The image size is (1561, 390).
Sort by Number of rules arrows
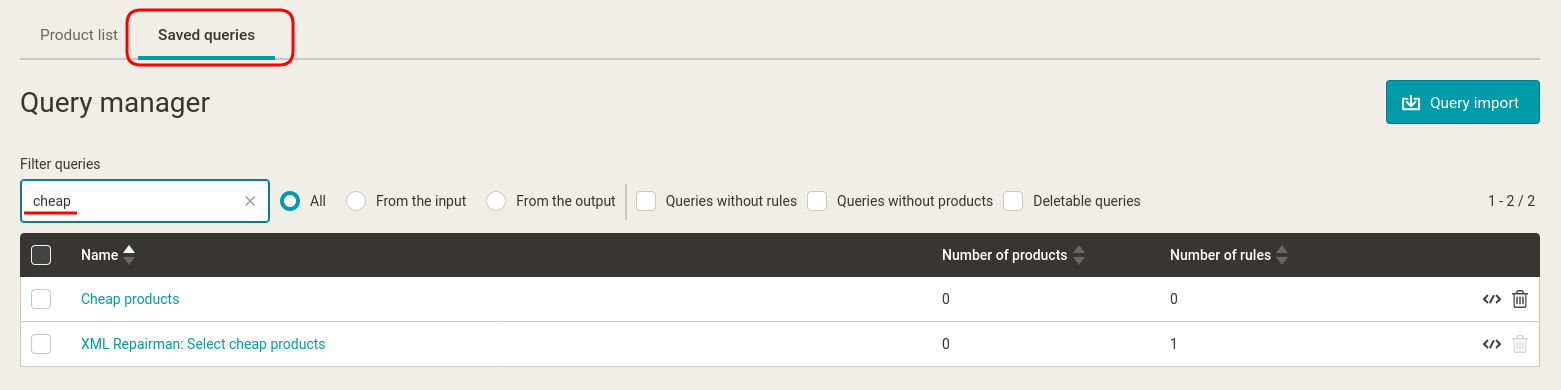(1282, 255)
